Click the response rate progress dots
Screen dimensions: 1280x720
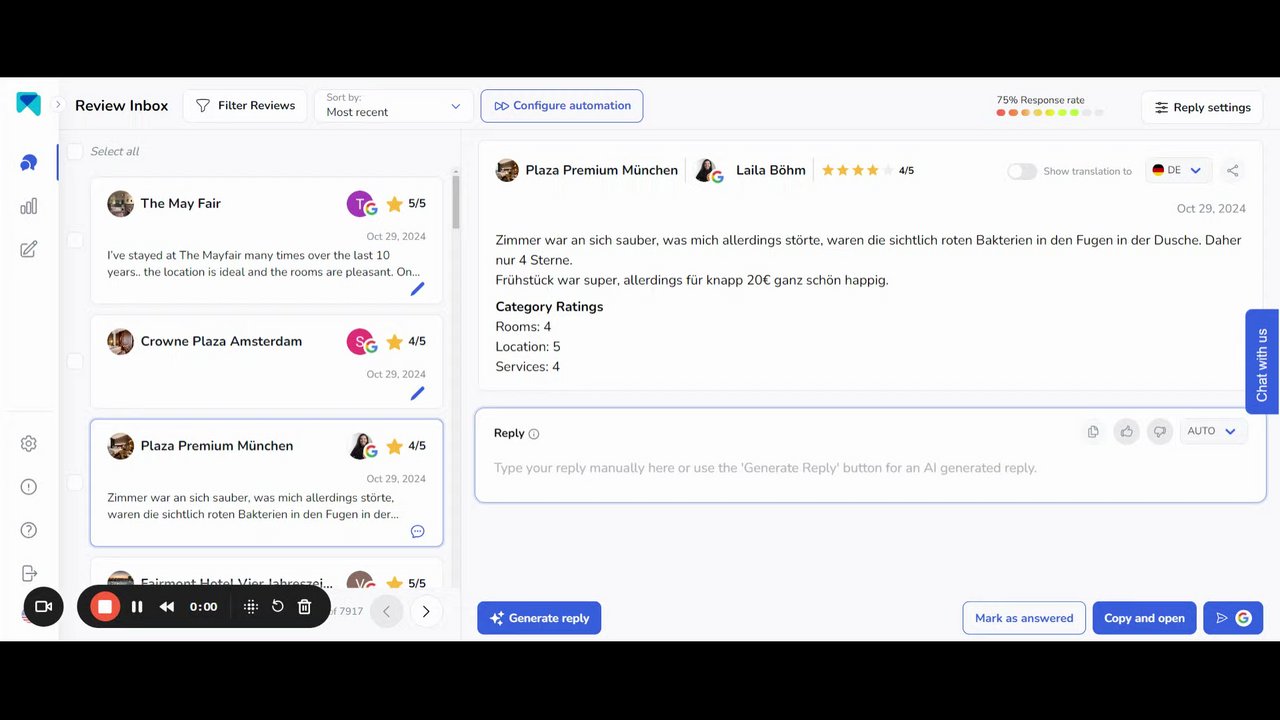[x=1050, y=113]
